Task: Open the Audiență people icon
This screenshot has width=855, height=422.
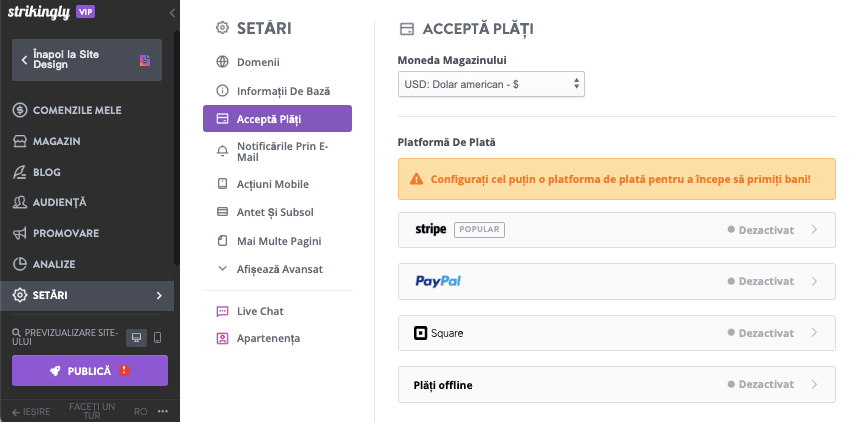Action: click(x=20, y=202)
